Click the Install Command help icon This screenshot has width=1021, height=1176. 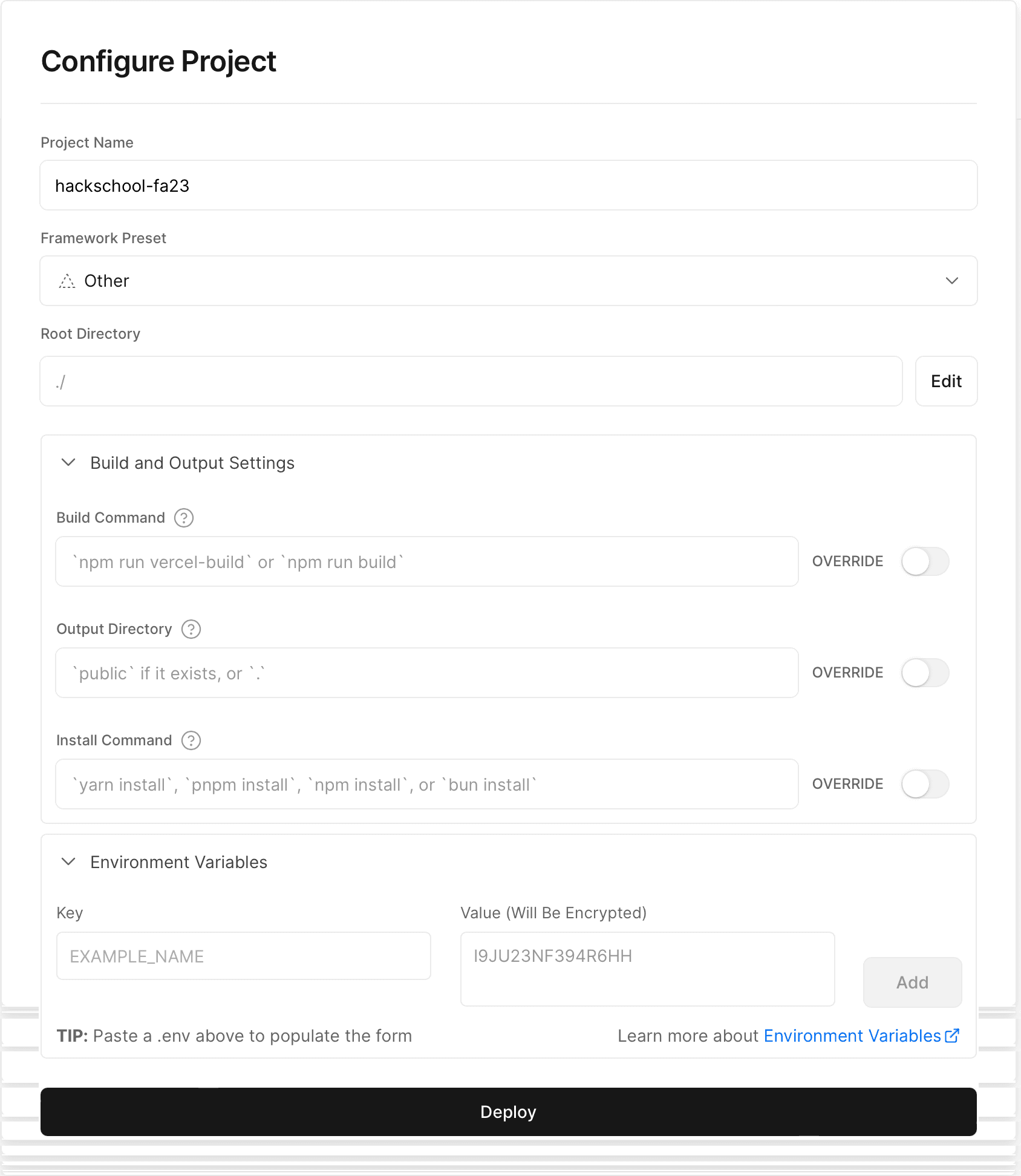click(x=191, y=740)
